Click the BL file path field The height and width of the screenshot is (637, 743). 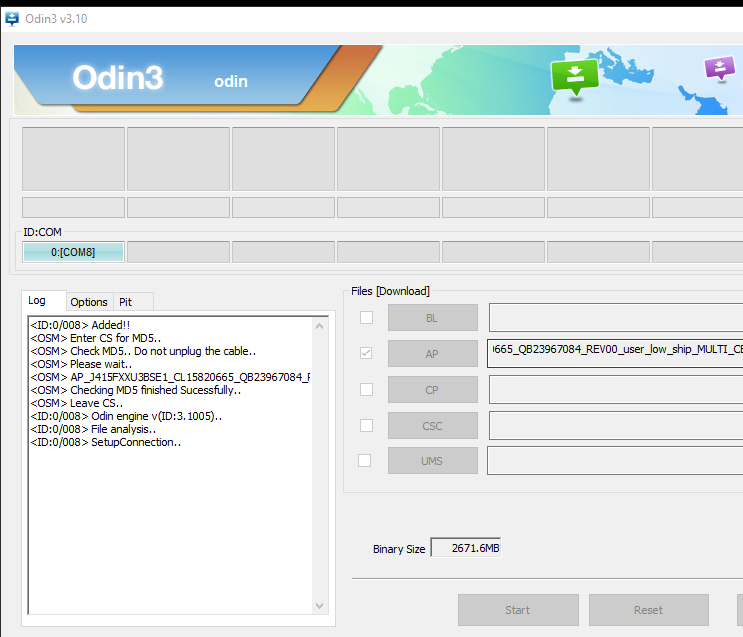[x=616, y=318]
